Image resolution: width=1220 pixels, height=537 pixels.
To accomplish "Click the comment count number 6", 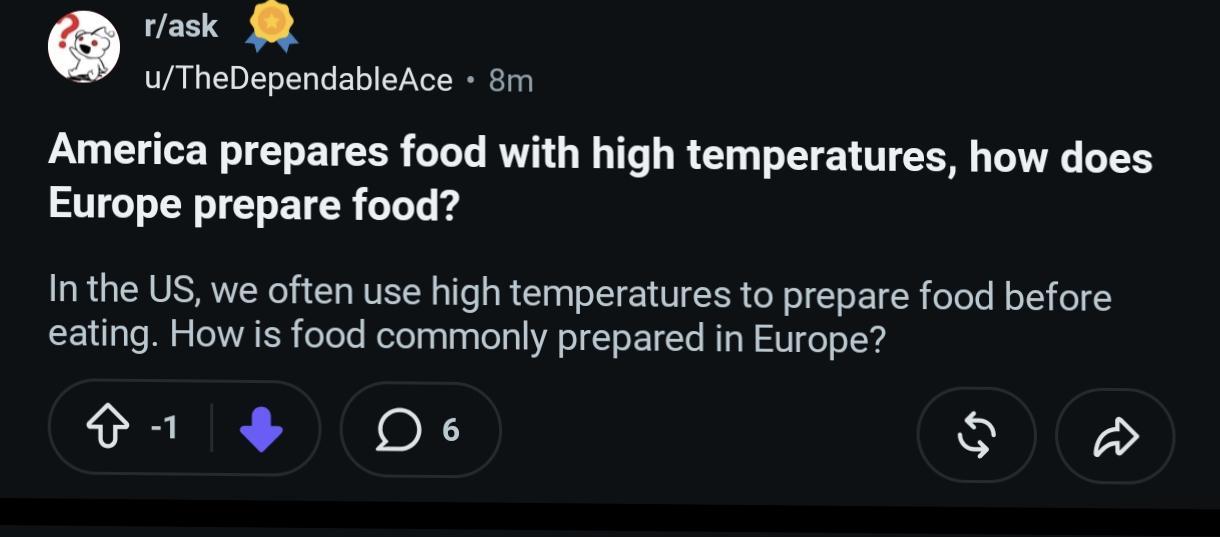I will [451, 430].
